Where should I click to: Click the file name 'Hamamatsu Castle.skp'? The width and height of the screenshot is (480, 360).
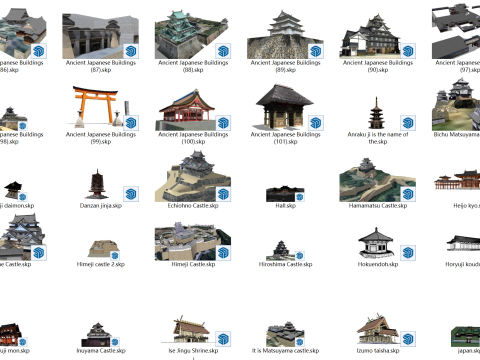[x=378, y=206]
